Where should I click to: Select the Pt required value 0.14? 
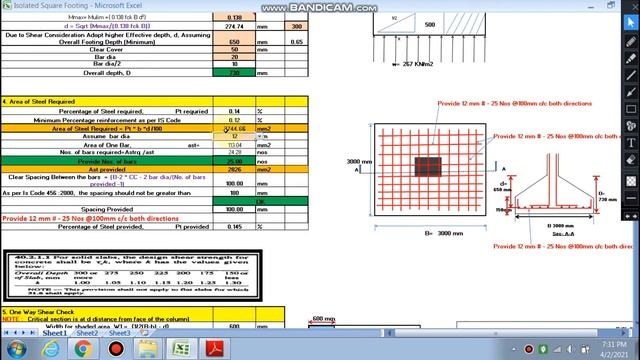point(234,111)
